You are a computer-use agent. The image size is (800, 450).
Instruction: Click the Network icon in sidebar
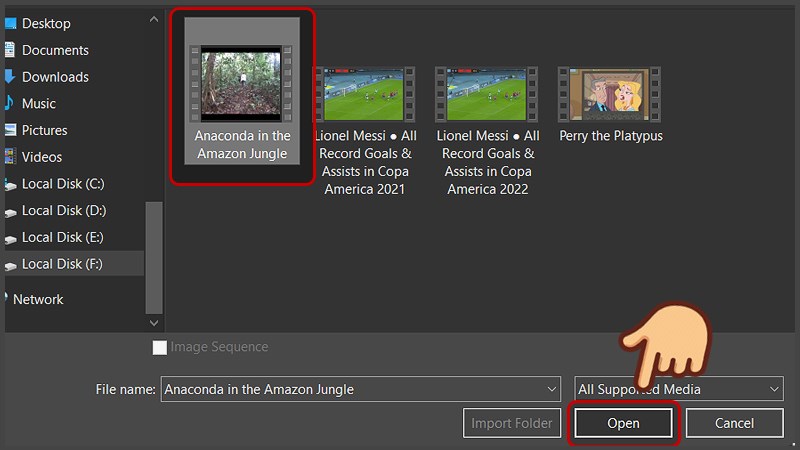click(6, 299)
